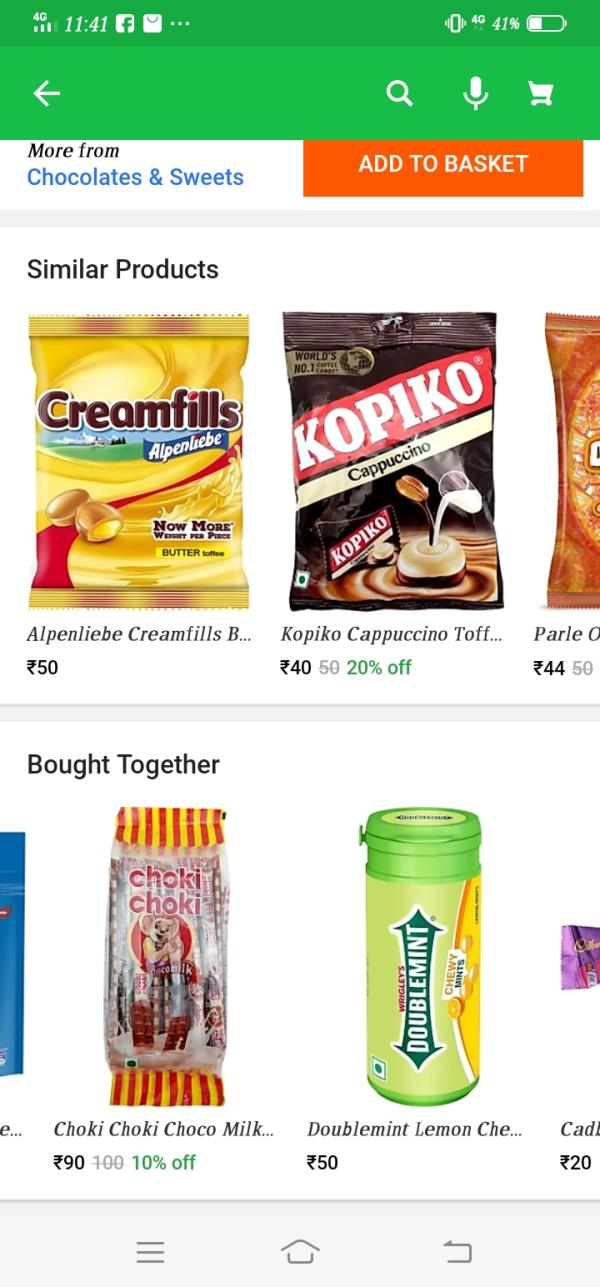Tap the Android back navigation icon
The width and height of the screenshot is (600, 1287).
click(457, 1251)
